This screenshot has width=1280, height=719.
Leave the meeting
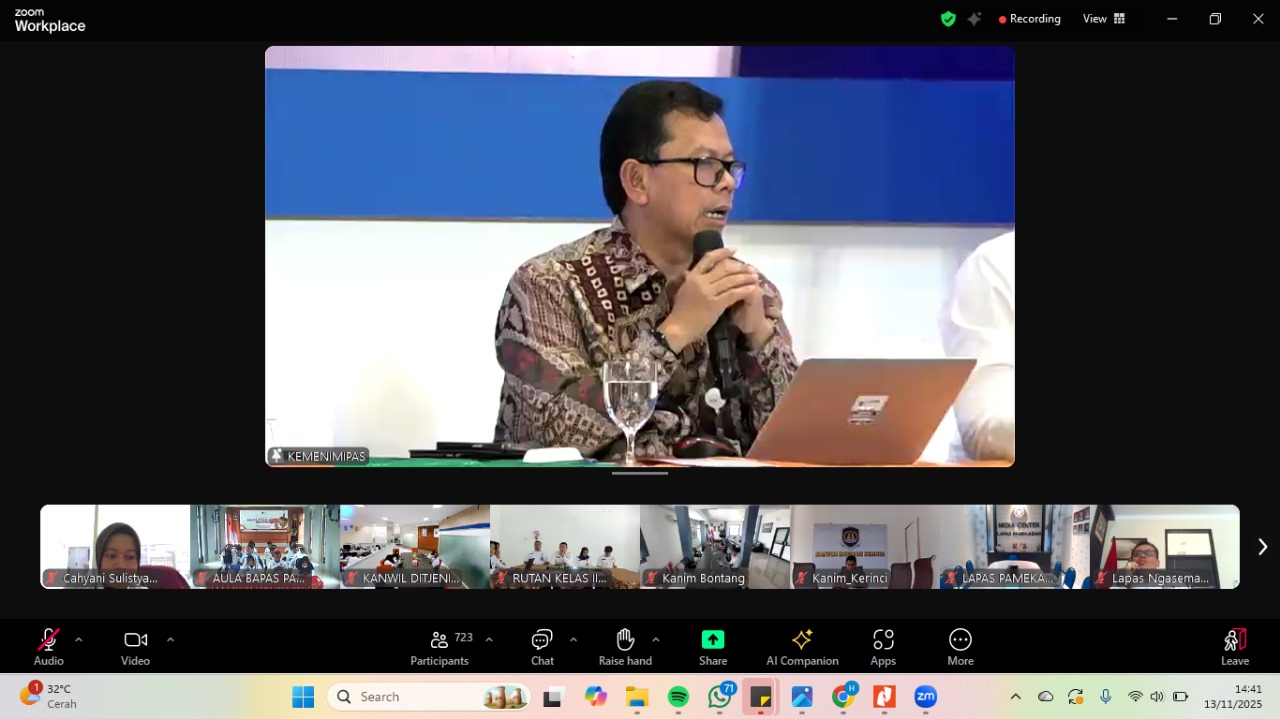tap(1235, 646)
